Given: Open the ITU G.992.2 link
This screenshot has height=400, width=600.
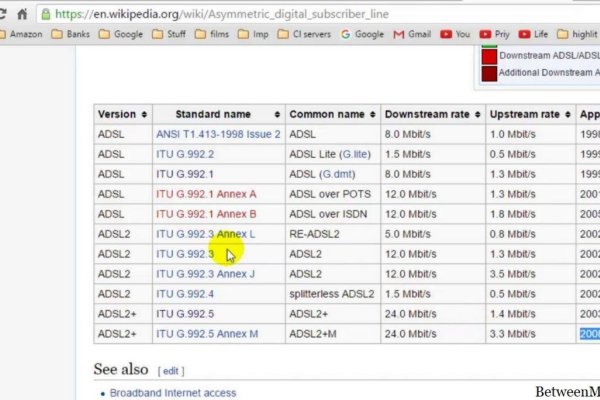Looking at the screenshot, I should 185,154.
